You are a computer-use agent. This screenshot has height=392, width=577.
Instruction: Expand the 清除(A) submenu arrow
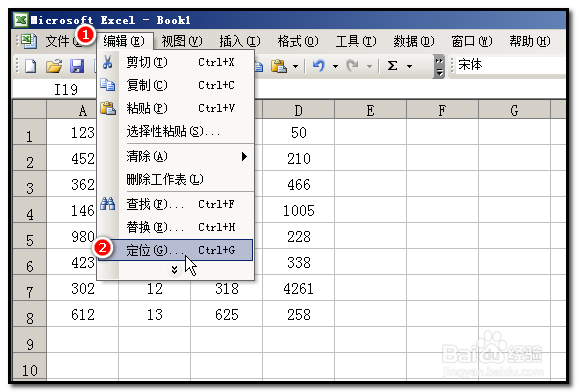point(244,157)
